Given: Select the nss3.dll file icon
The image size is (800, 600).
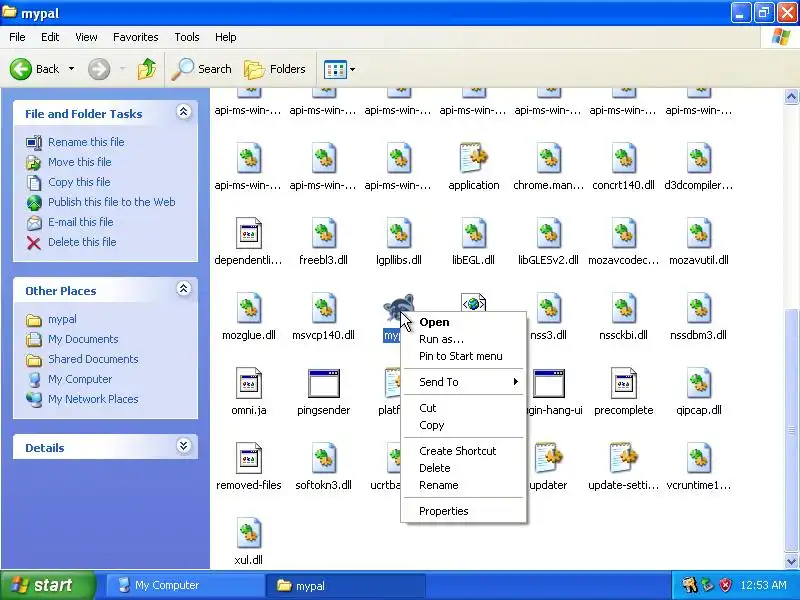Looking at the screenshot, I should [x=548, y=309].
